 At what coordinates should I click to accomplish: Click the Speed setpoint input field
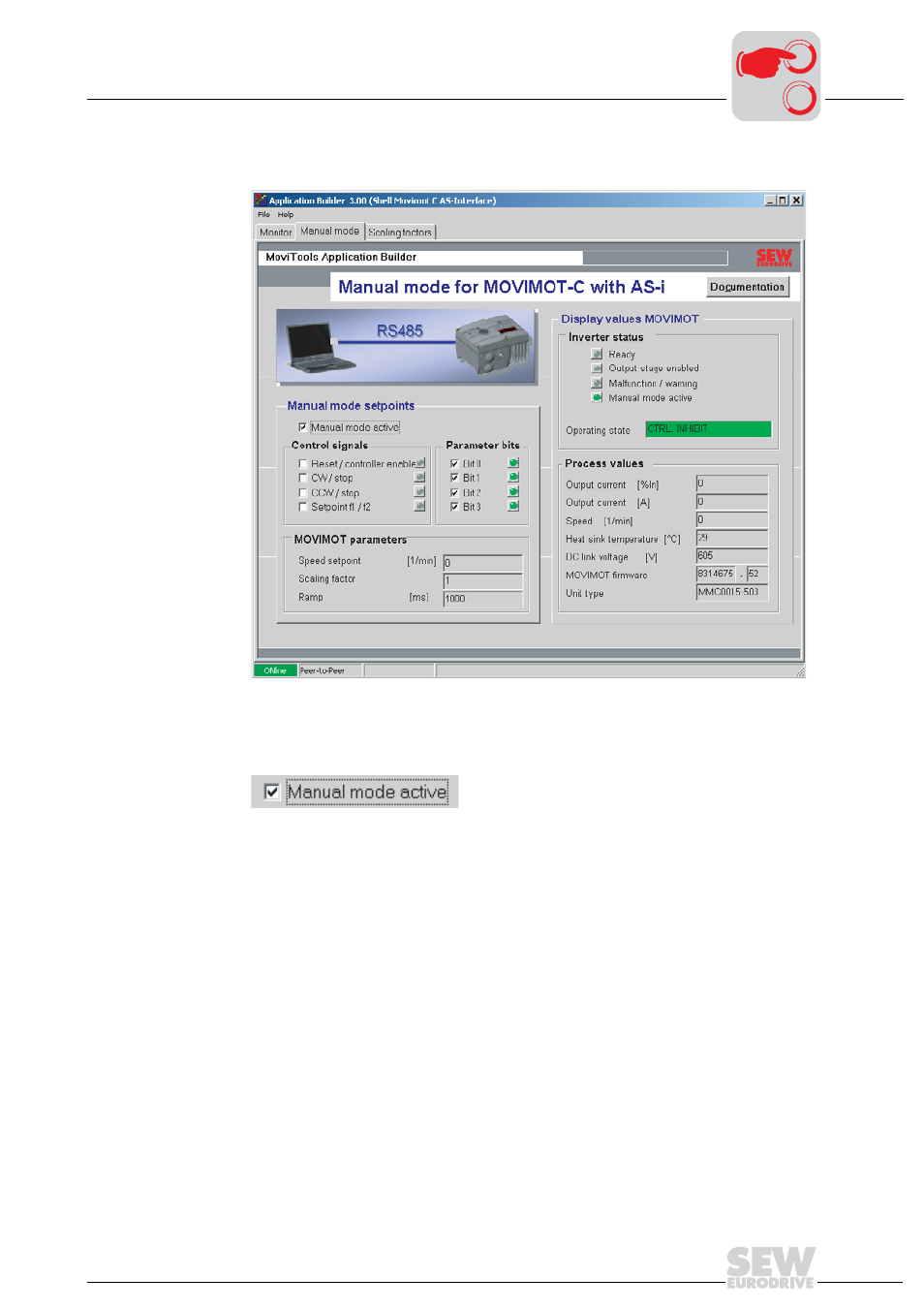pyautogui.click(x=482, y=563)
